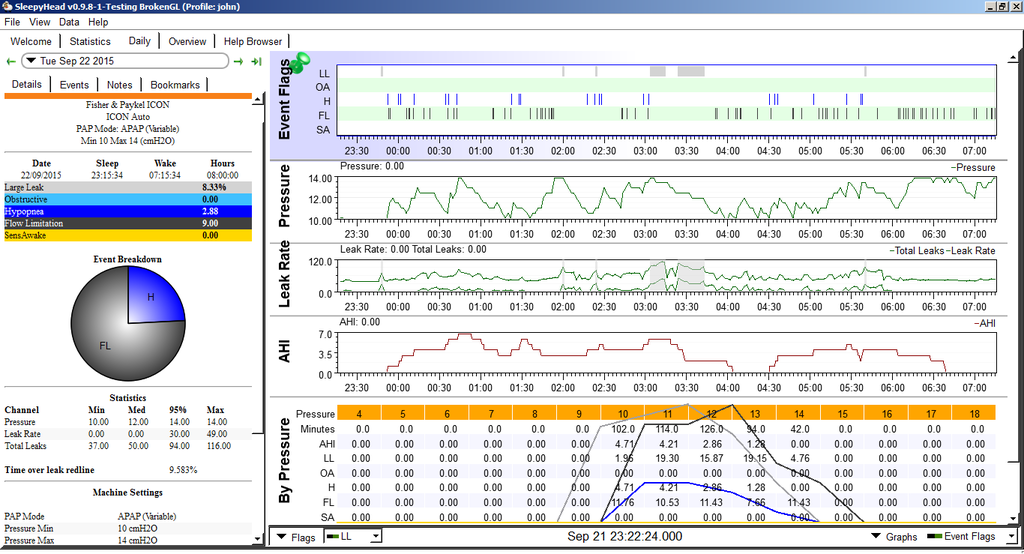Click the SleepyHead title bar app icon
The height and width of the screenshot is (554, 1024).
click(7, 7)
